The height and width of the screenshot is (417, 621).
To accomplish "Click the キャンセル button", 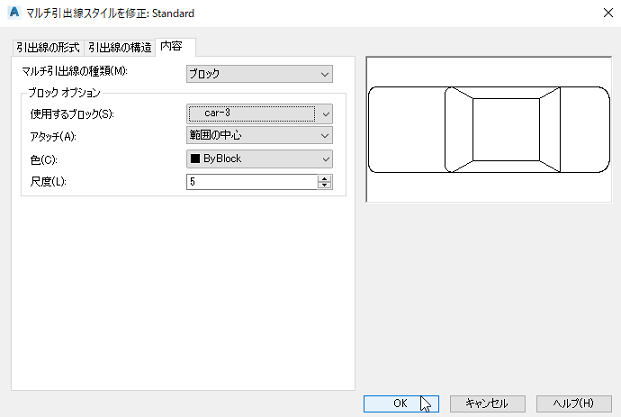I will (x=488, y=403).
